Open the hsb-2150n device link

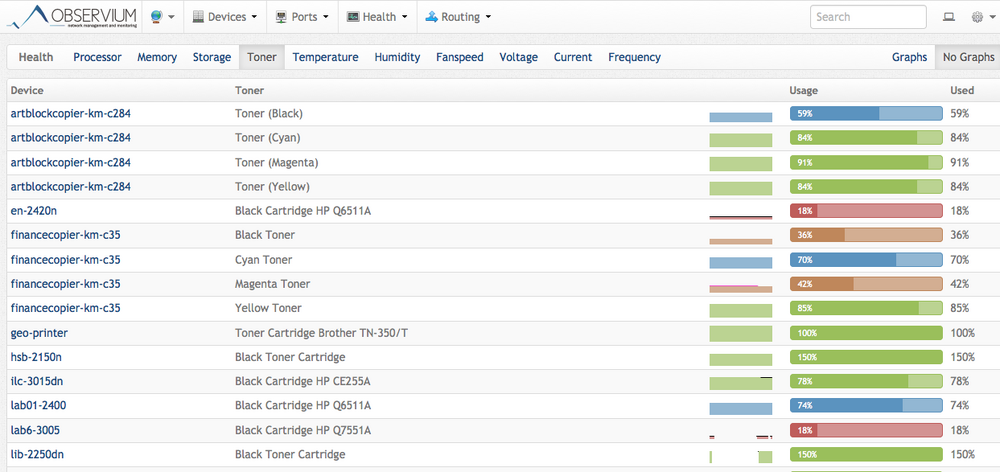point(36,357)
